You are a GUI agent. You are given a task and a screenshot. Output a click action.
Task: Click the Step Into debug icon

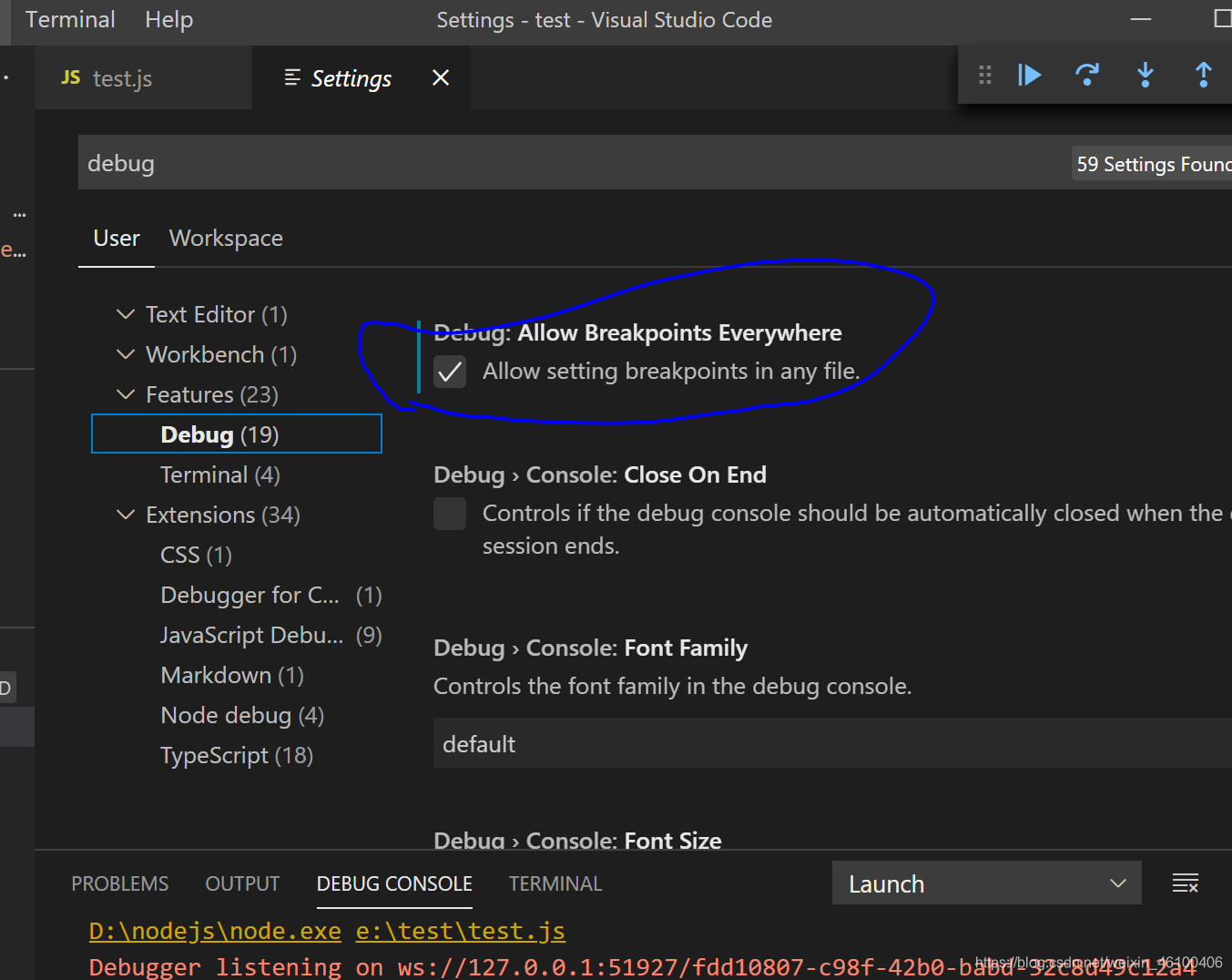click(x=1145, y=75)
